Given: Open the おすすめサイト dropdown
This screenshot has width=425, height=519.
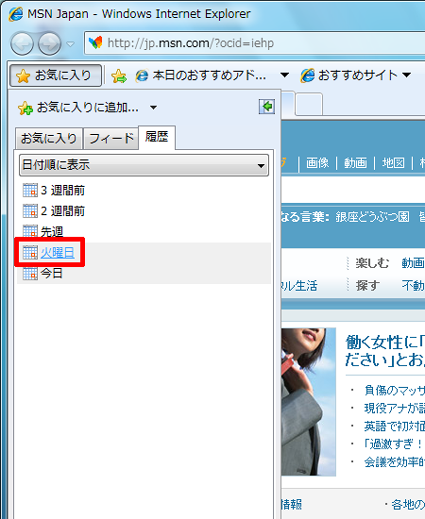Looking at the screenshot, I should tap(355, 75).
